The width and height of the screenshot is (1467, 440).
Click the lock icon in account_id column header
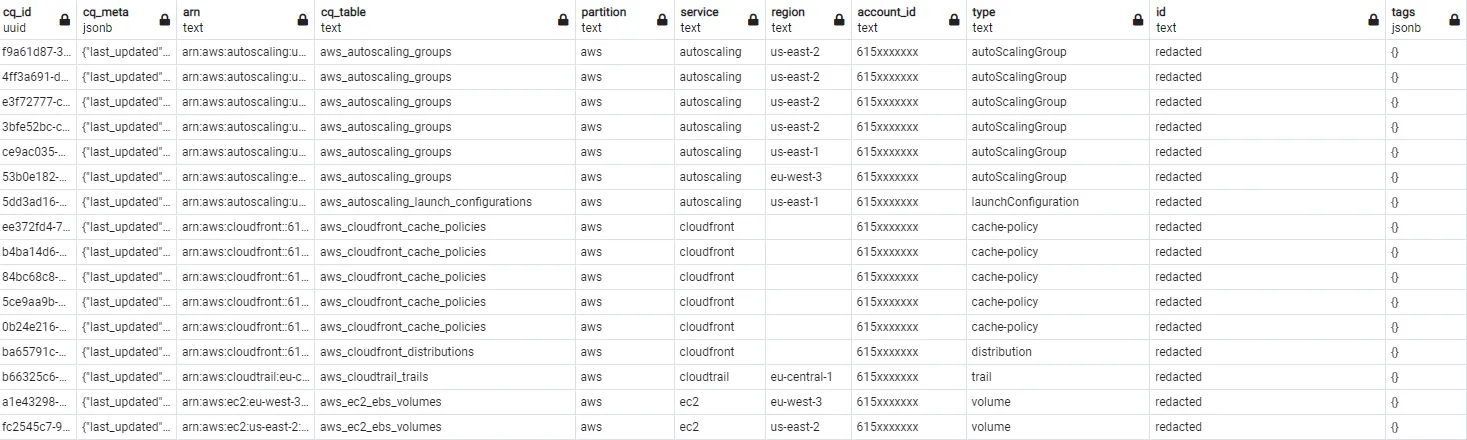click(954, 20)
